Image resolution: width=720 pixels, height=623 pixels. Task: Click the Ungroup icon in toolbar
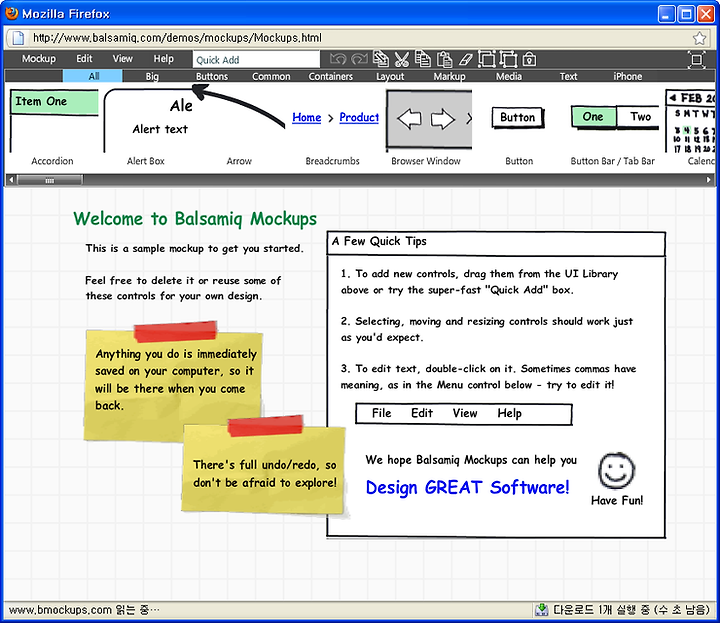click(508, 59)
